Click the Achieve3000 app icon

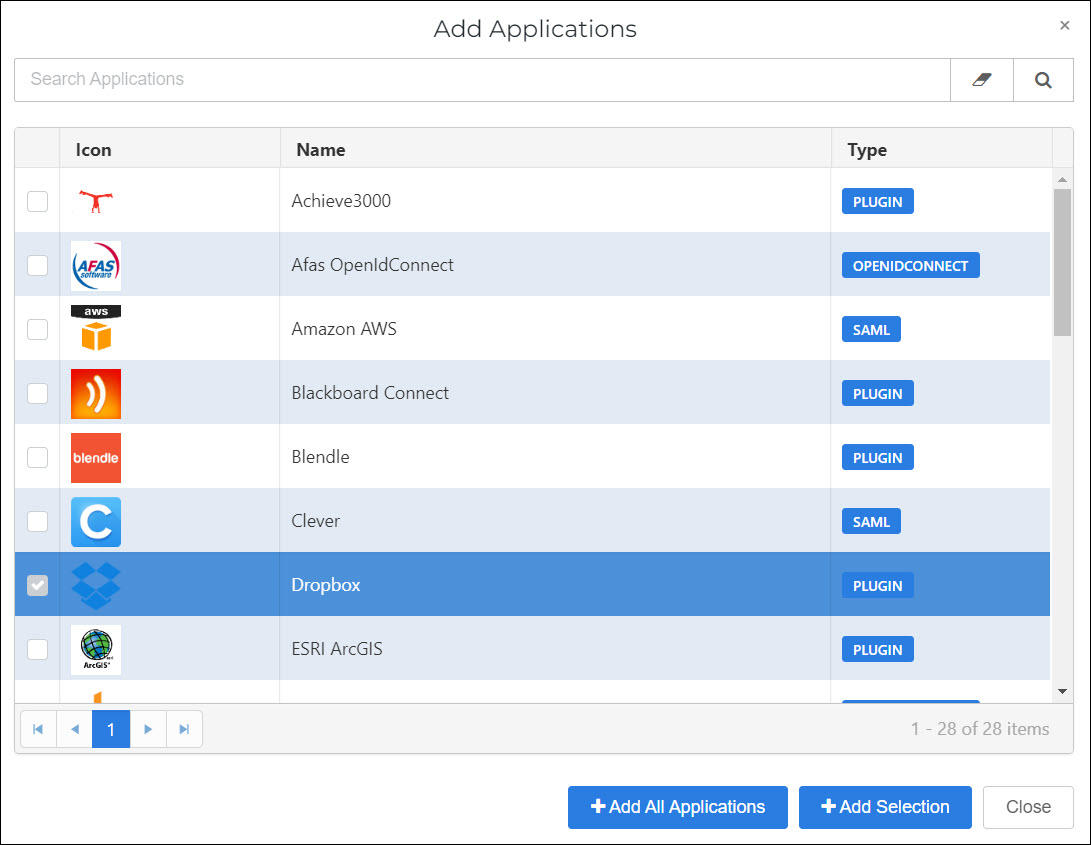(x=96, y=201)
